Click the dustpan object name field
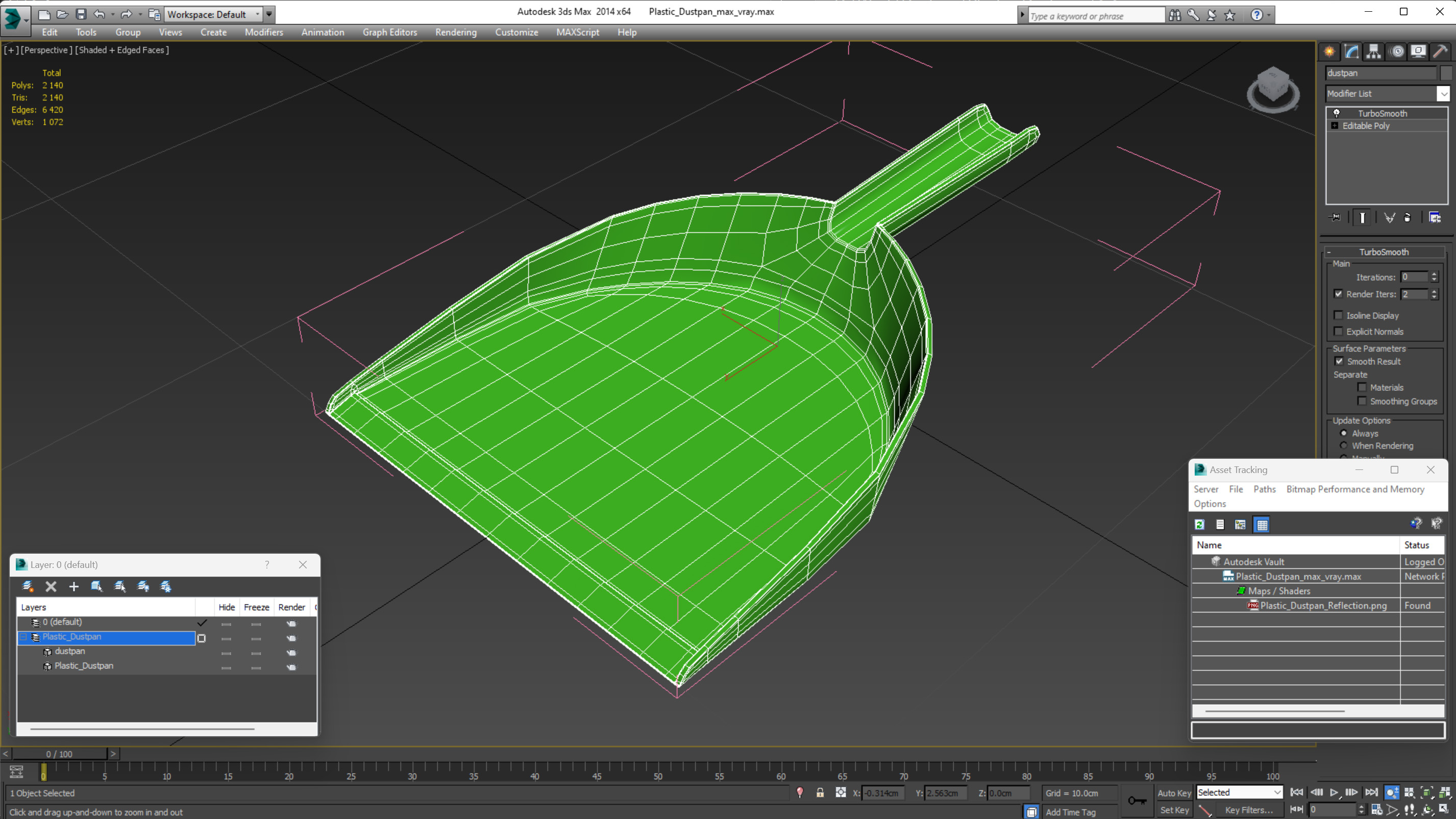Image resolution: width=1456 pixels, height=819 pixels. click(1380, 73)
